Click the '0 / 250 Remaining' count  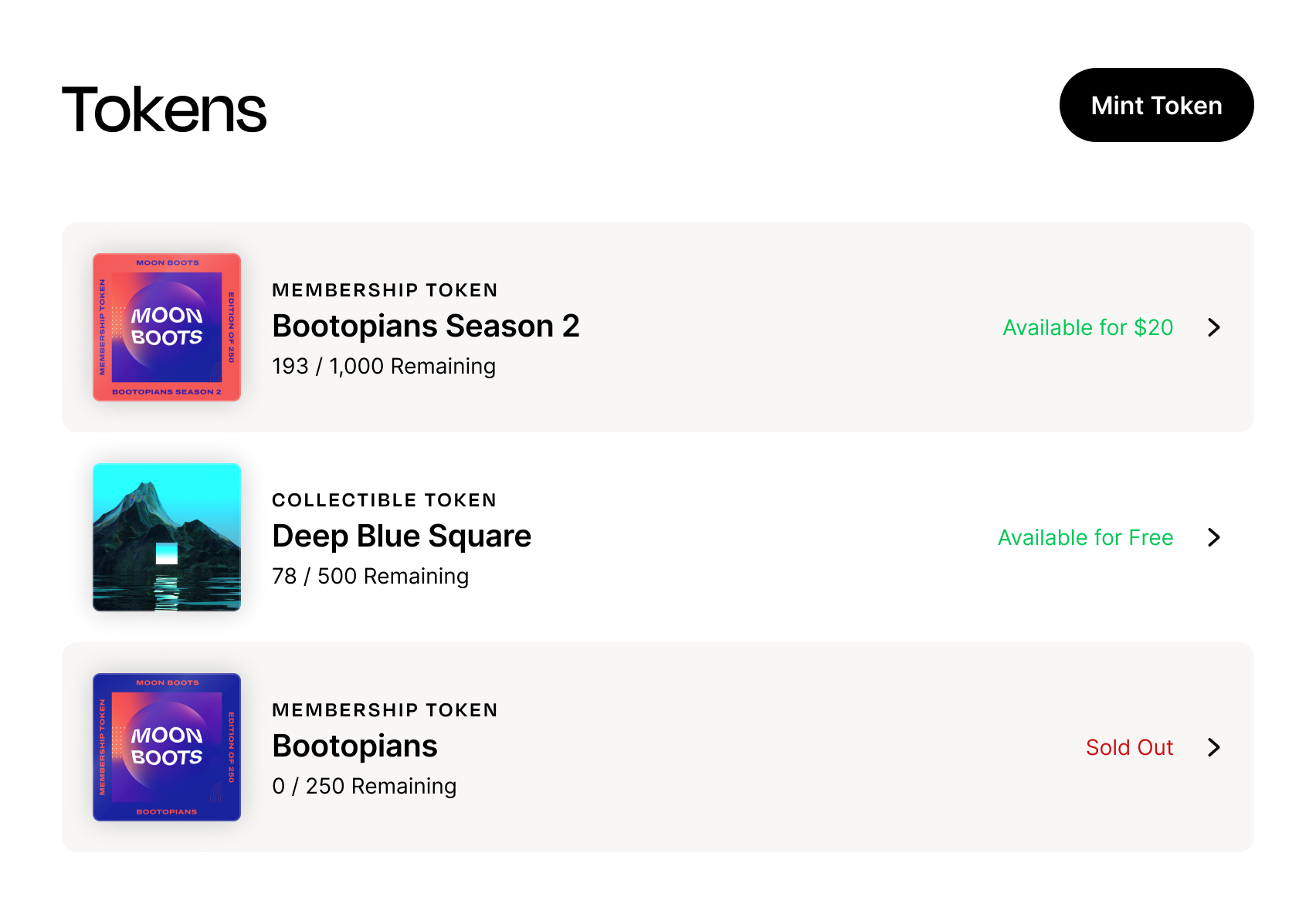pos(364,786)
